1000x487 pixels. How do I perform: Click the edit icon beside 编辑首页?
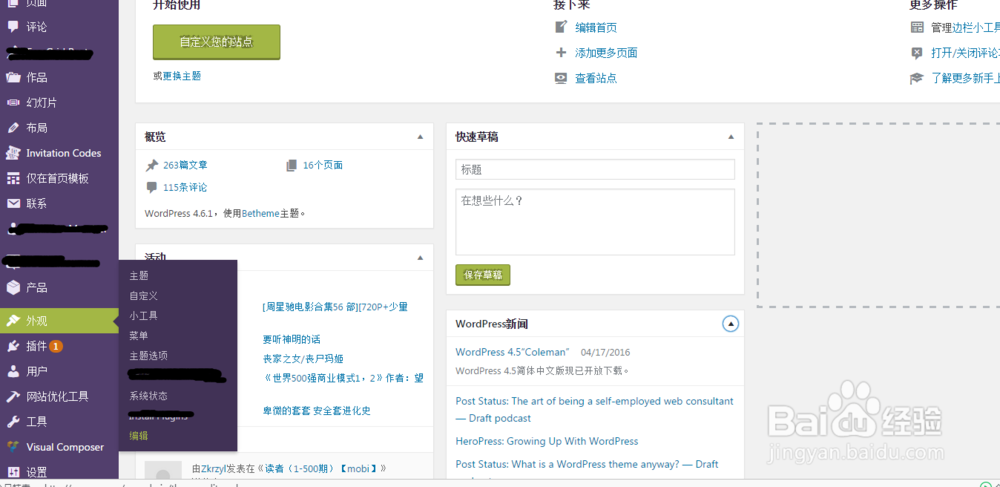(561, 27)
